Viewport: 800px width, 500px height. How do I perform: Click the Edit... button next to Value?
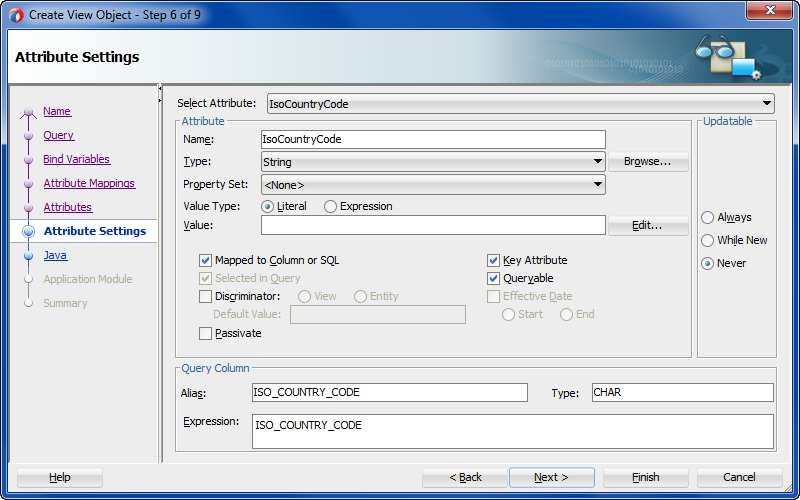click(648, 226)
